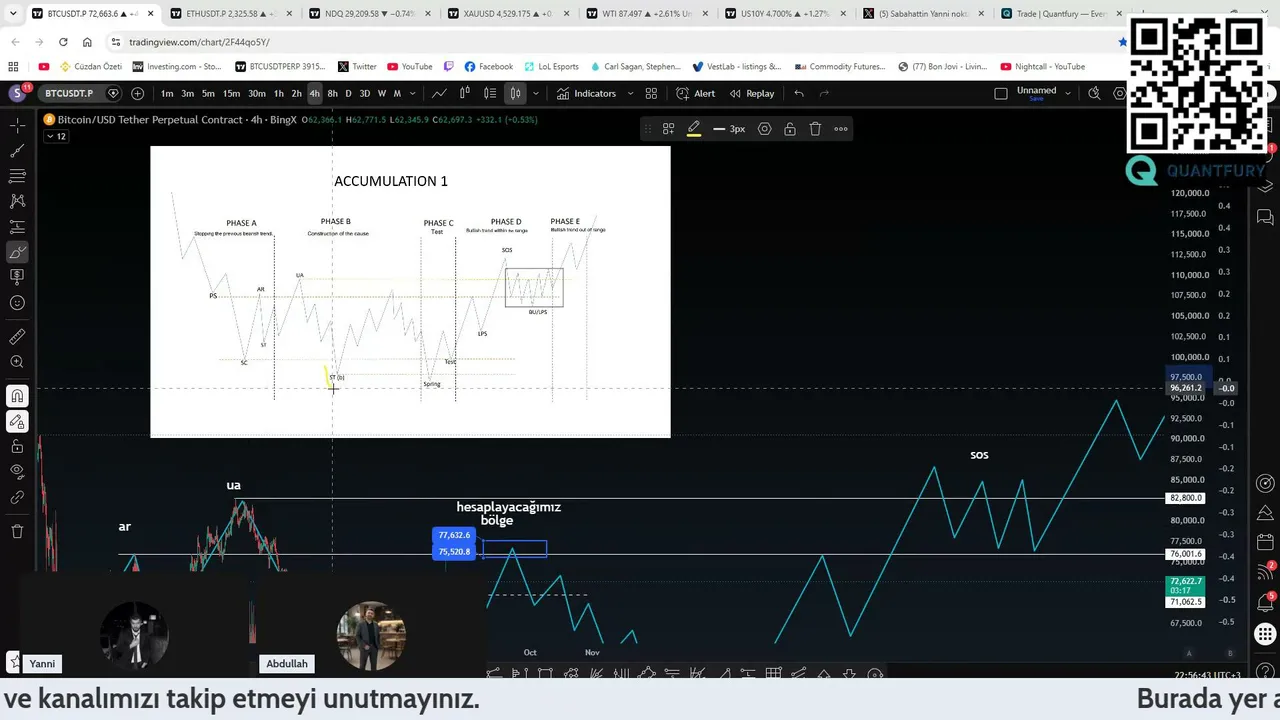This screenshot has width=1280, height=720.
Task: Open symbol search for BTCUSDT.P
Action: [69, 93]
